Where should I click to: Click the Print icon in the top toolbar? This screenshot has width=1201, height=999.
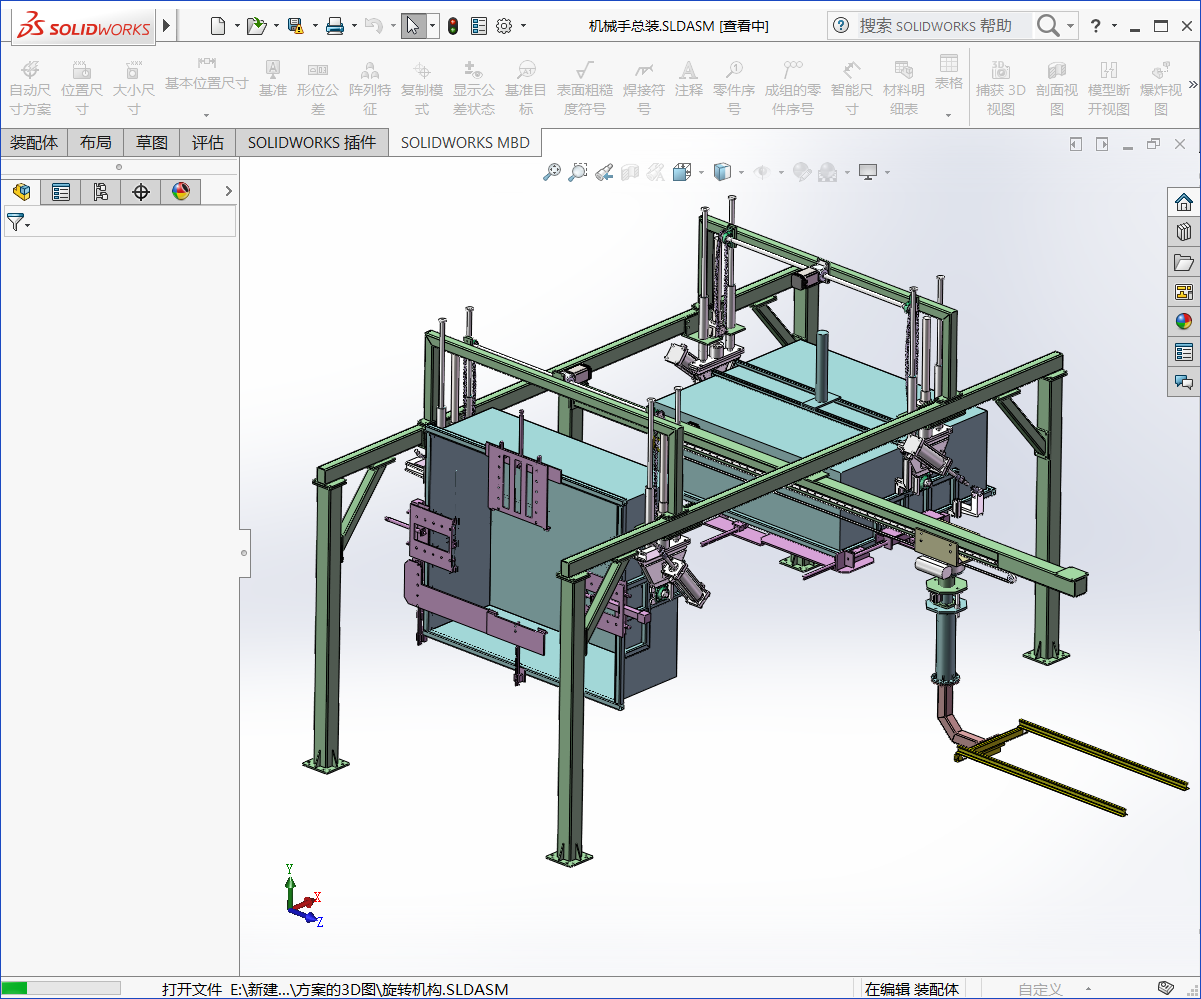[x=335, y=26]
